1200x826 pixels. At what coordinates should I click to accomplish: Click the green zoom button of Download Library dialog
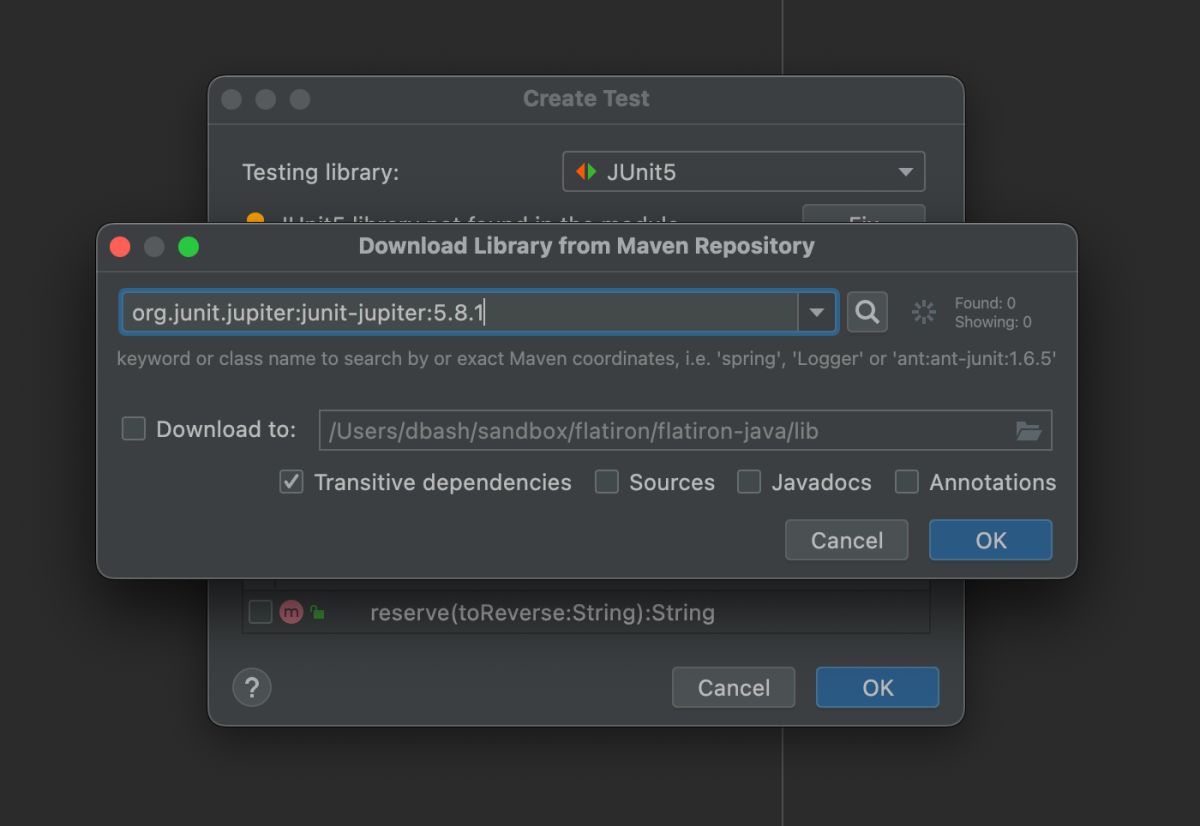pos(188,247)
